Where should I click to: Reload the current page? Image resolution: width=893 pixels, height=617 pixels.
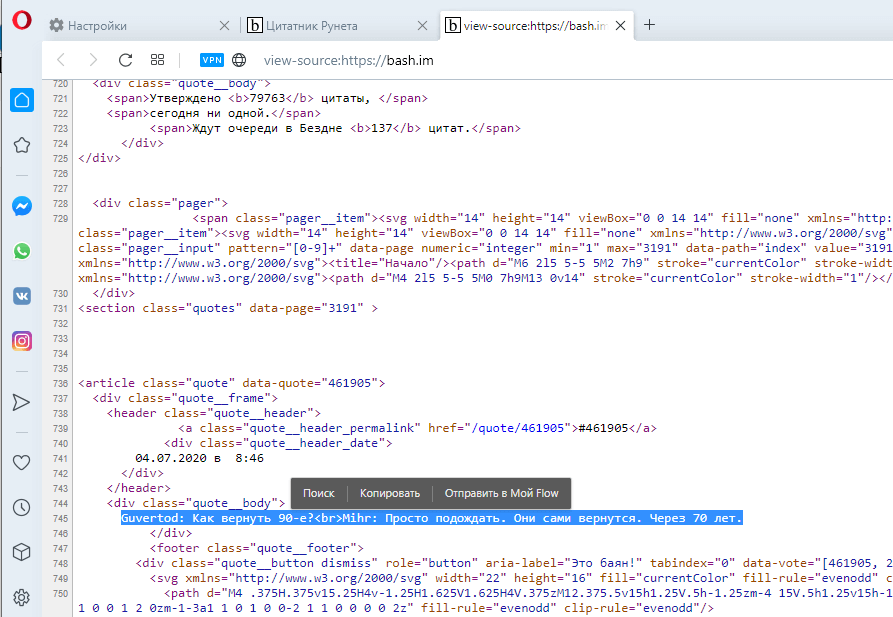[125, 60]
